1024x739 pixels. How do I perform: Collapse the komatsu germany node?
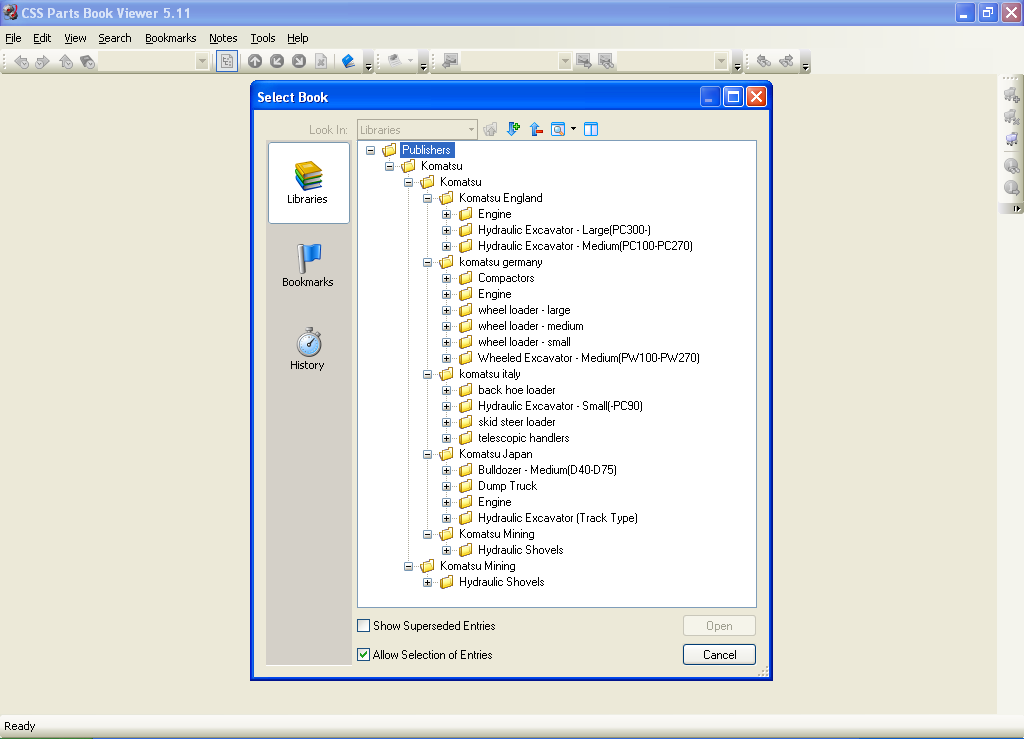click(x=428, y=262)
